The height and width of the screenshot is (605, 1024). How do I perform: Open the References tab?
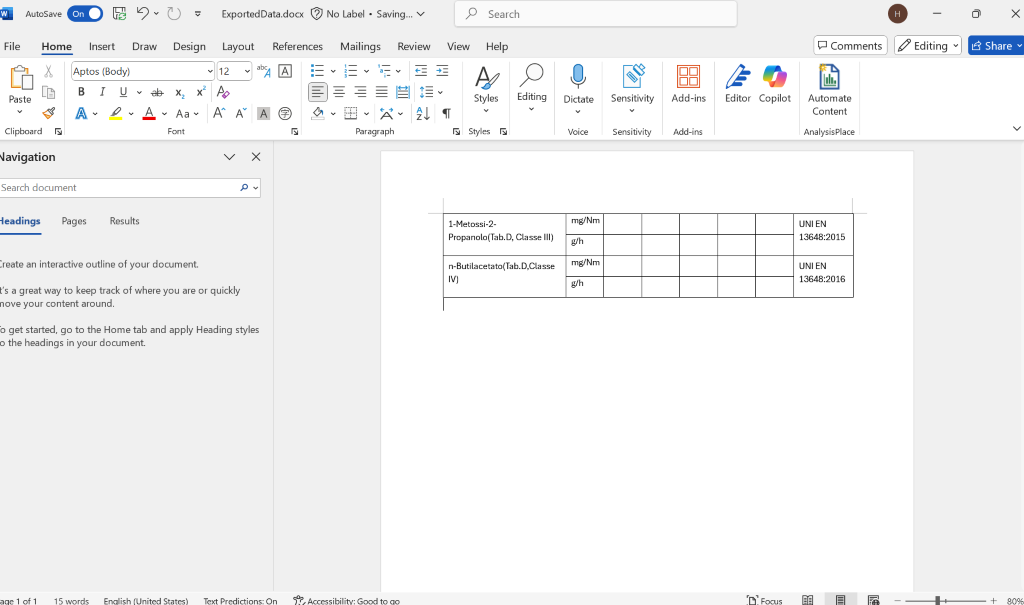(x=297, y=46)
